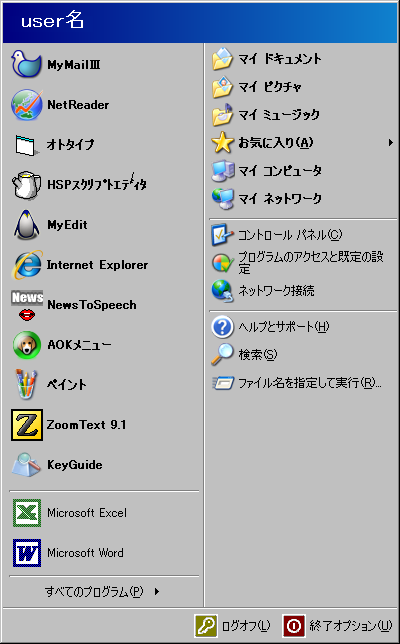Select the Internet Explorer menu label

pyautogui.click(x=97, y=265)
